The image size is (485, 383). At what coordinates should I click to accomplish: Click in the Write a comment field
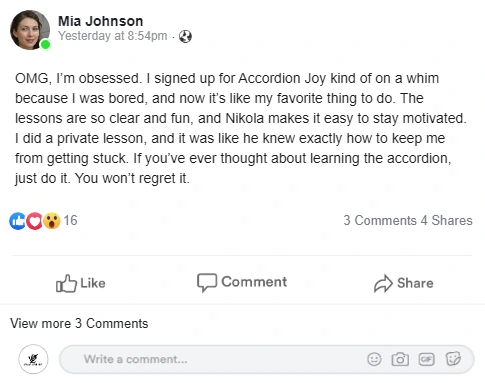coord(267,359)
